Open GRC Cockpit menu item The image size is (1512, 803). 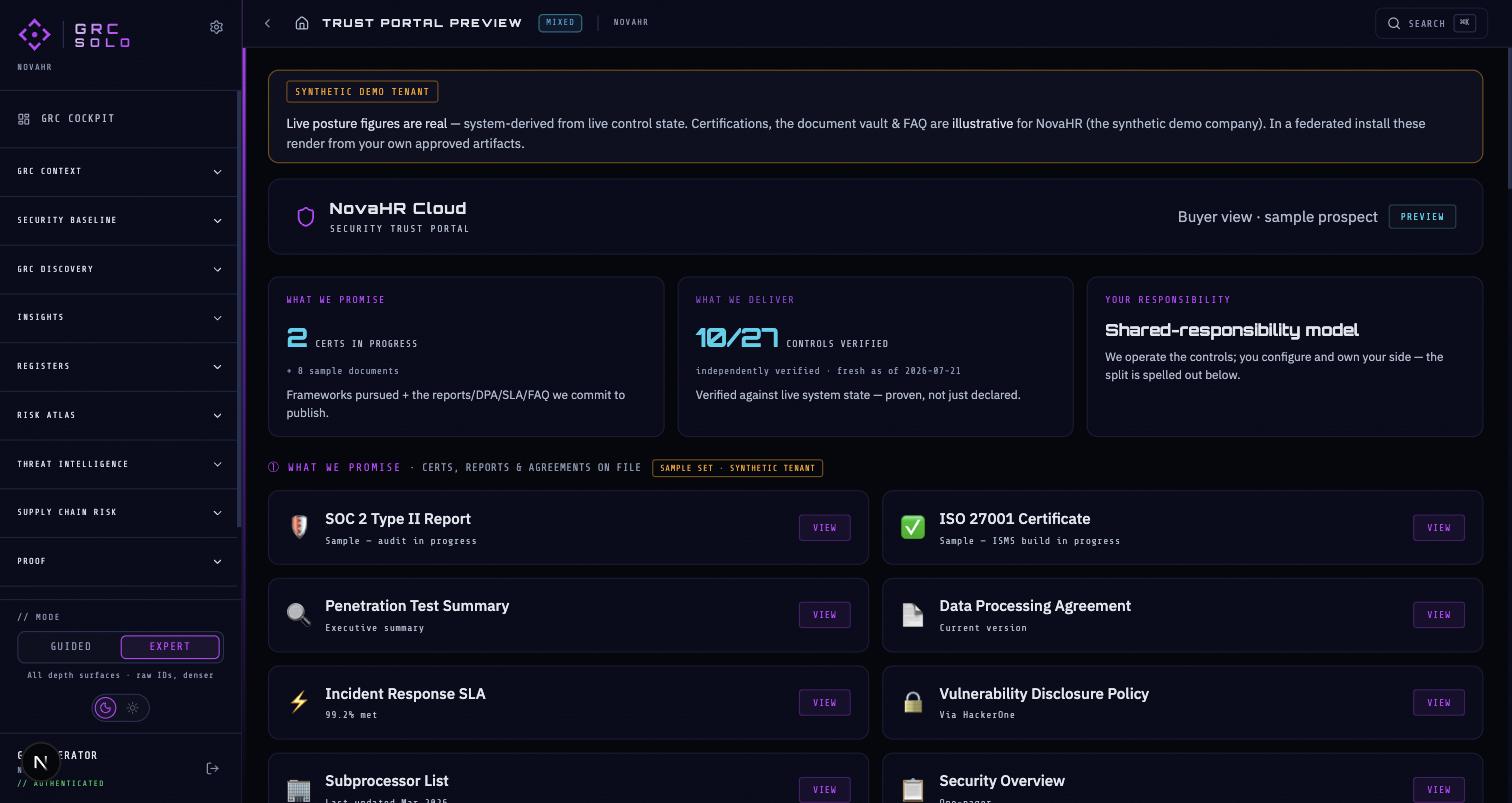click(x=119, y=119)
